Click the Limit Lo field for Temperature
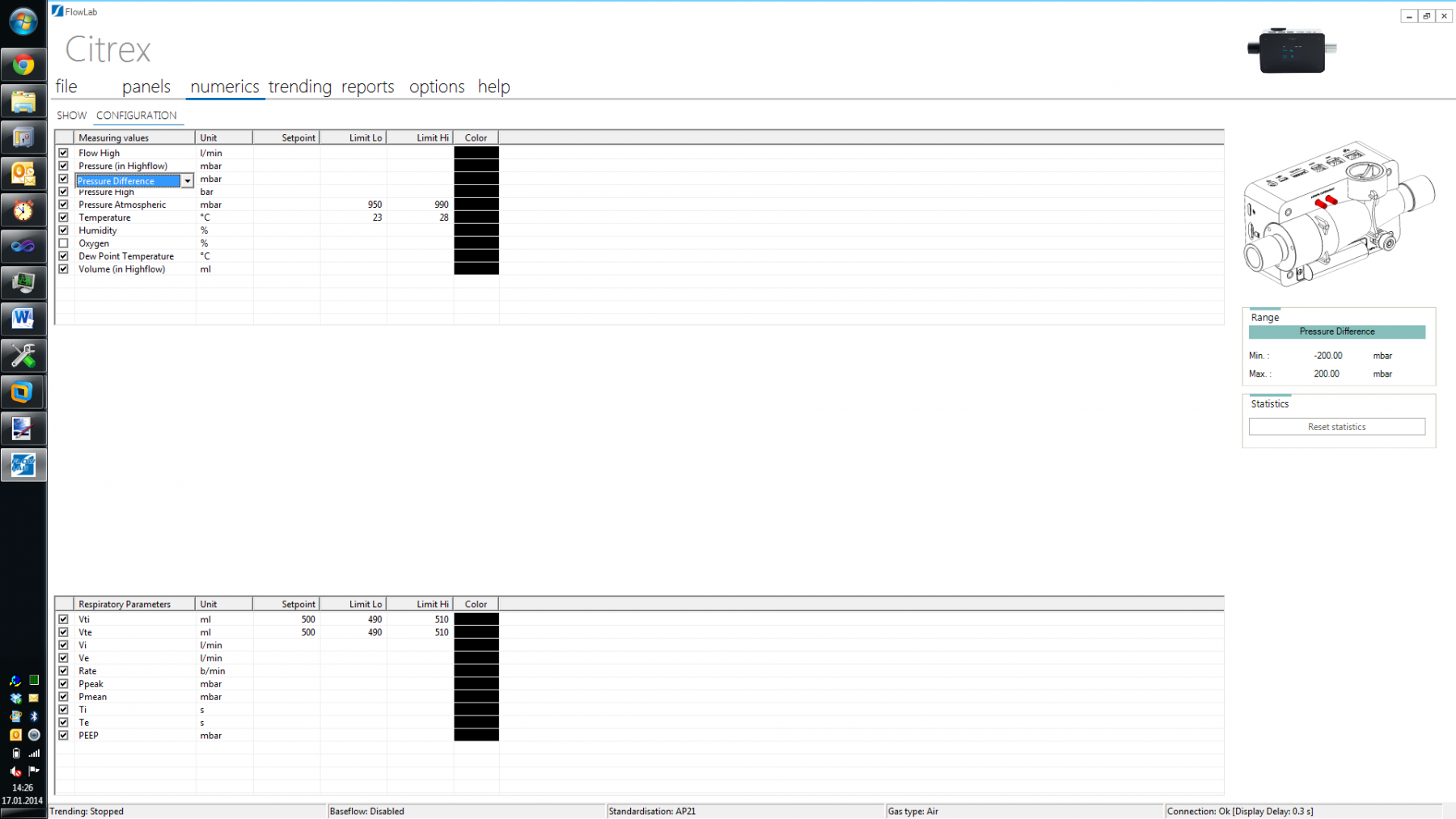 353,217
